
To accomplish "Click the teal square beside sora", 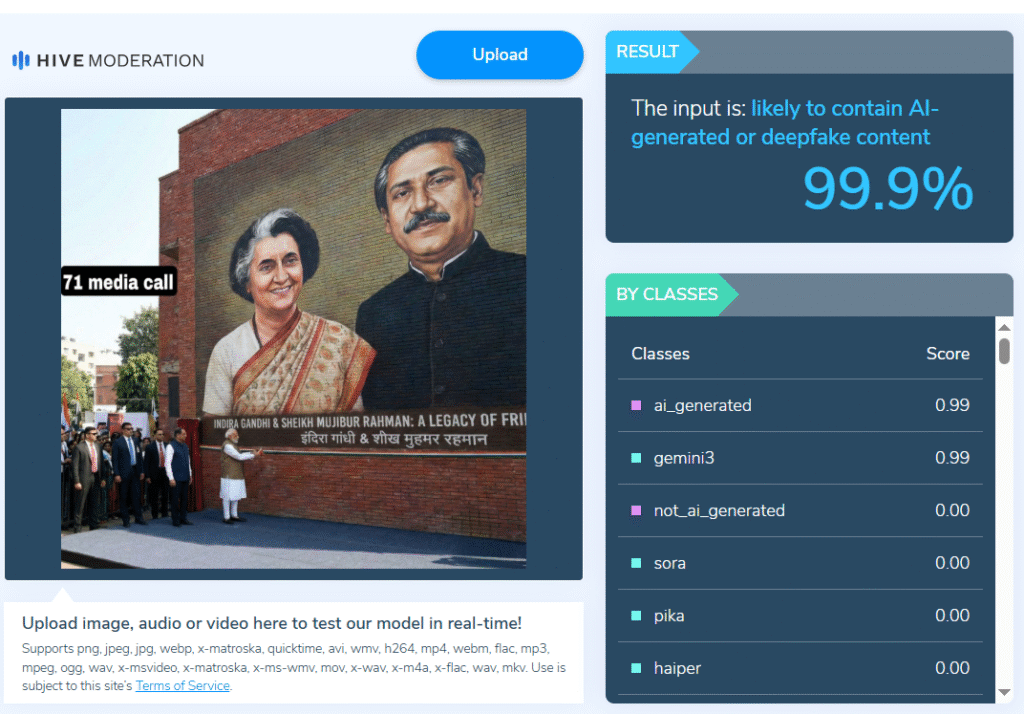I will click(636, 563).
